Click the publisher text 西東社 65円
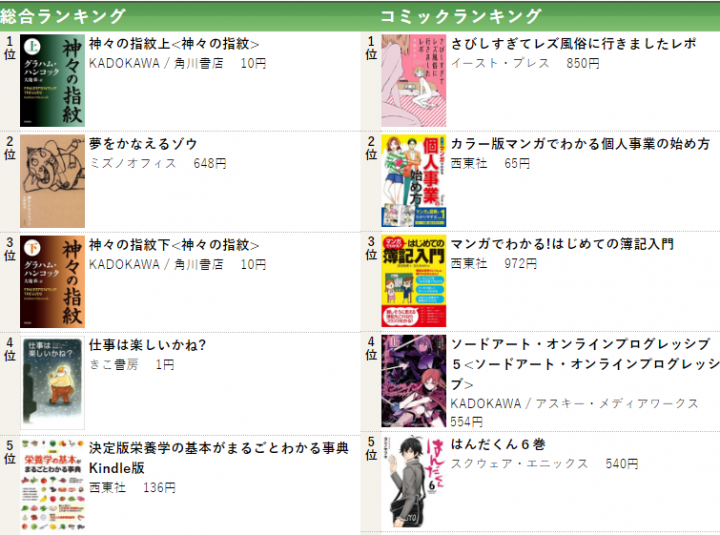The height and width of the screenshot is (535, 720). (490, 163)
